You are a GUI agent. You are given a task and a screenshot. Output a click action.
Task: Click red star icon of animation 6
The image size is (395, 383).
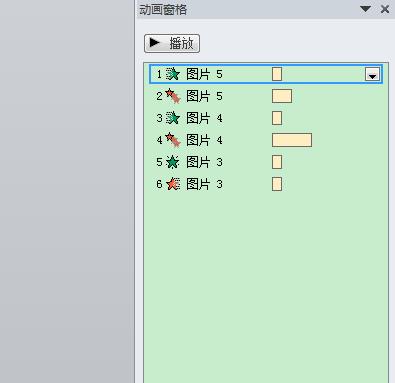point(173,184)
